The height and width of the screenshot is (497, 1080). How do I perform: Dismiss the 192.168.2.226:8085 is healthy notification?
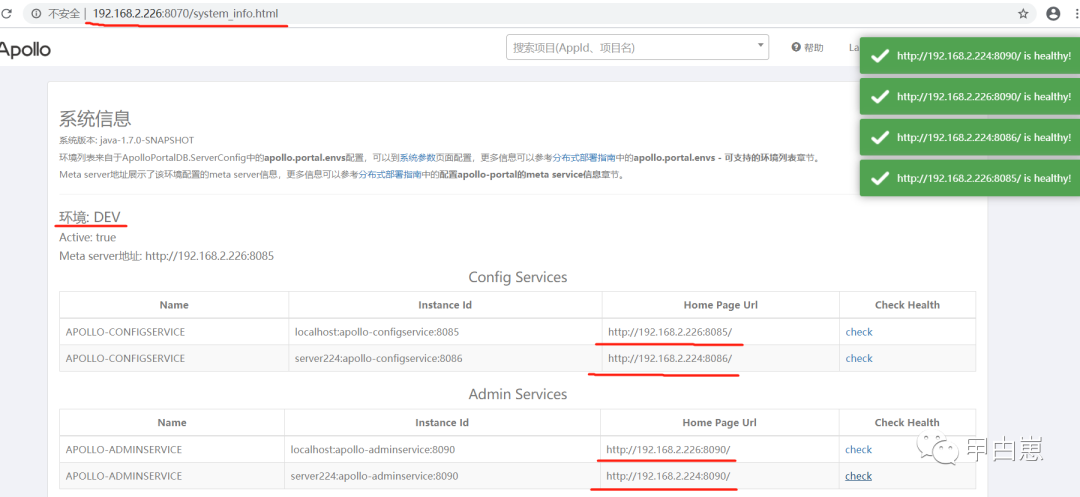(x=970, y=178)
